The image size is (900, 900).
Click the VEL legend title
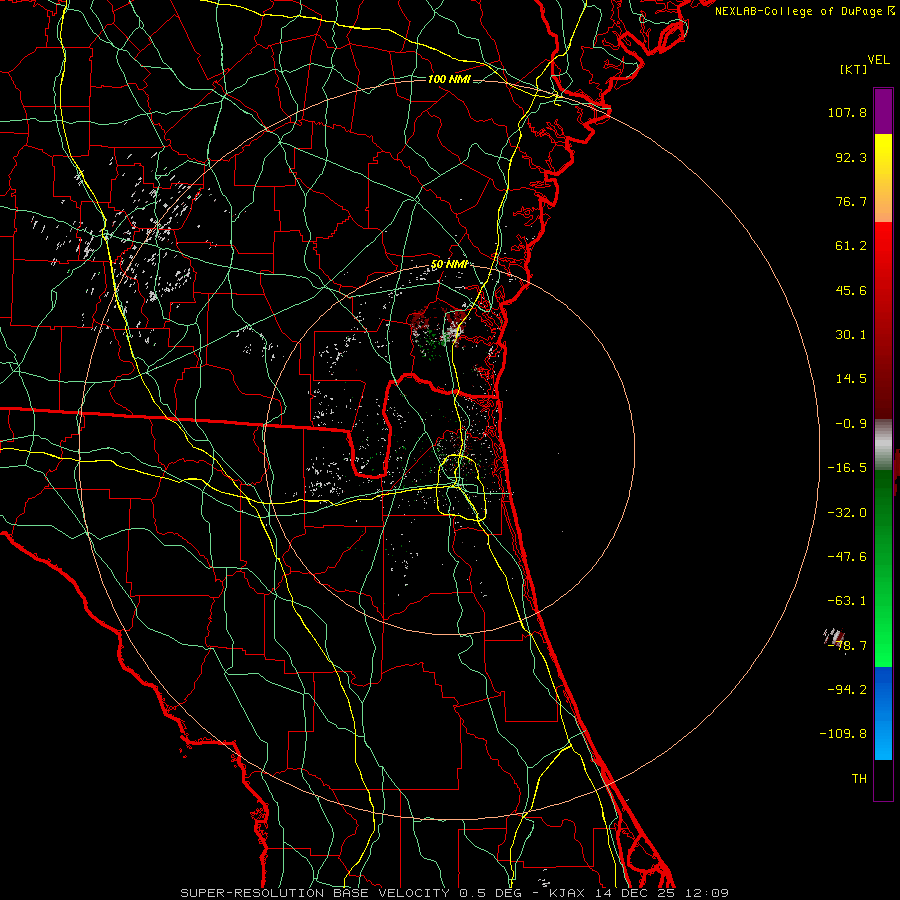click(x=878, y=60)
